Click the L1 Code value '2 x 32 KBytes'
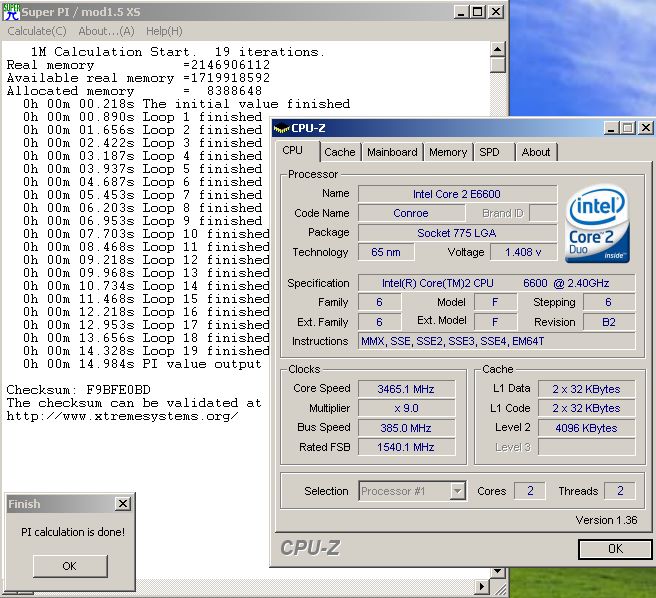 coord(587,408)
